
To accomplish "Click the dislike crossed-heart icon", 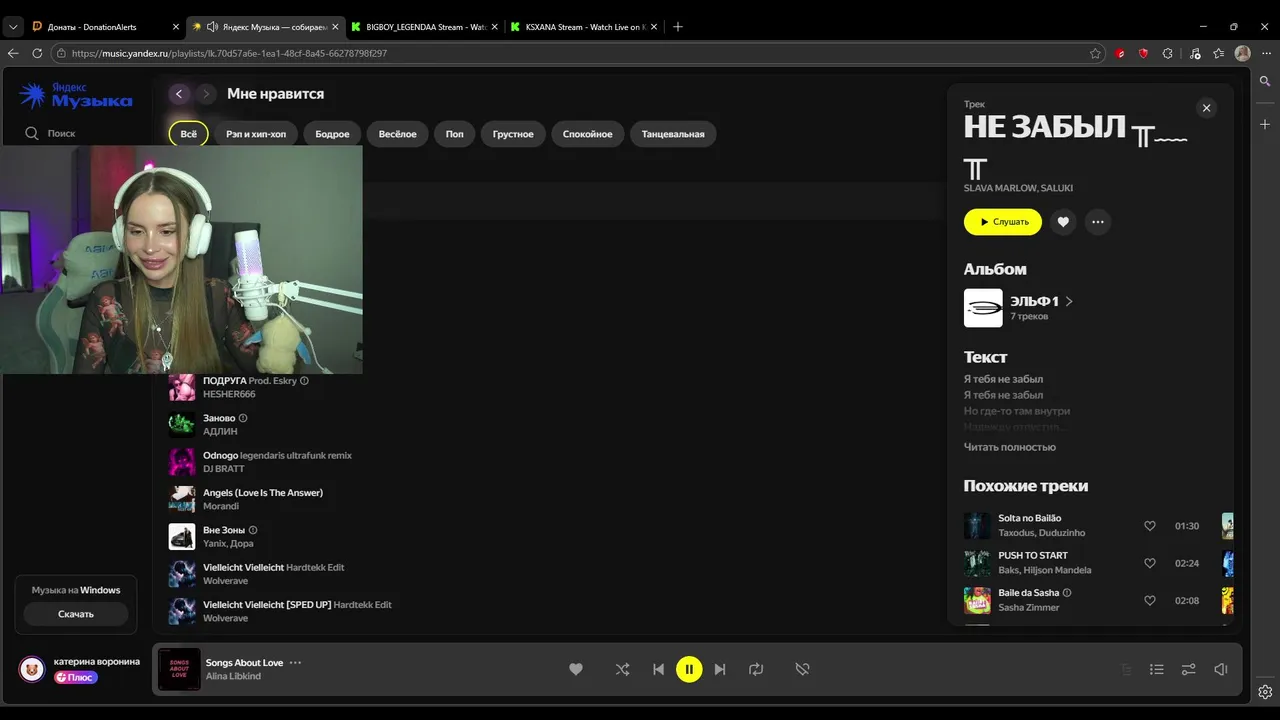I will 802,669.
